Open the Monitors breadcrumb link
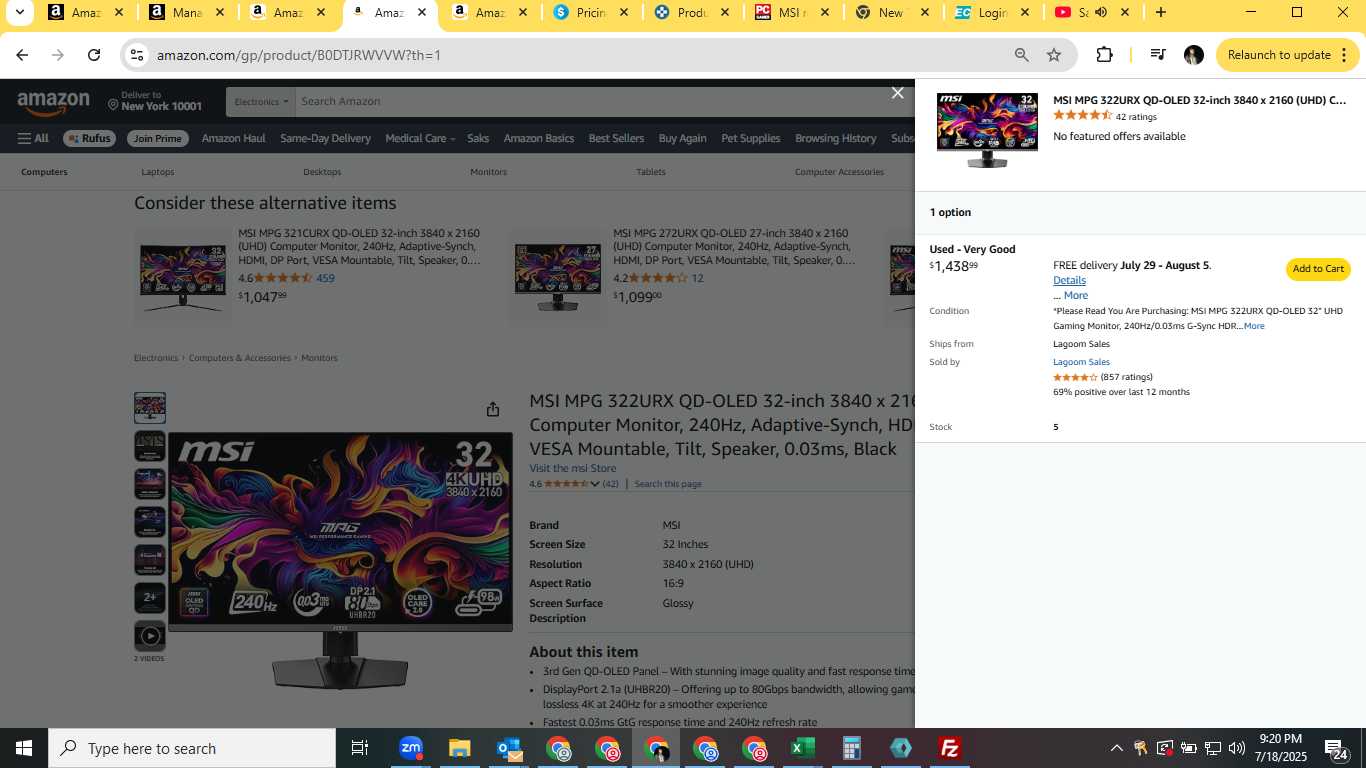 click(320, 358)
